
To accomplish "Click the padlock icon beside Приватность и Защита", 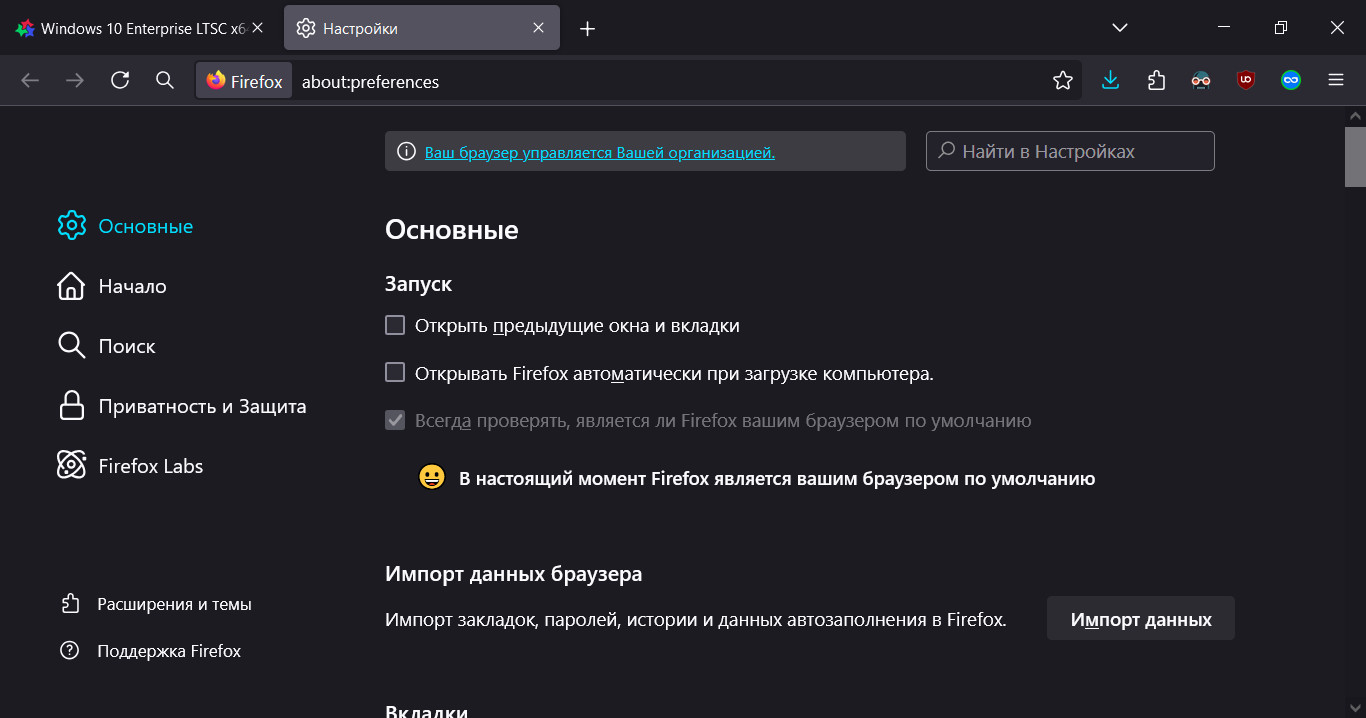I will coord(71,406).
